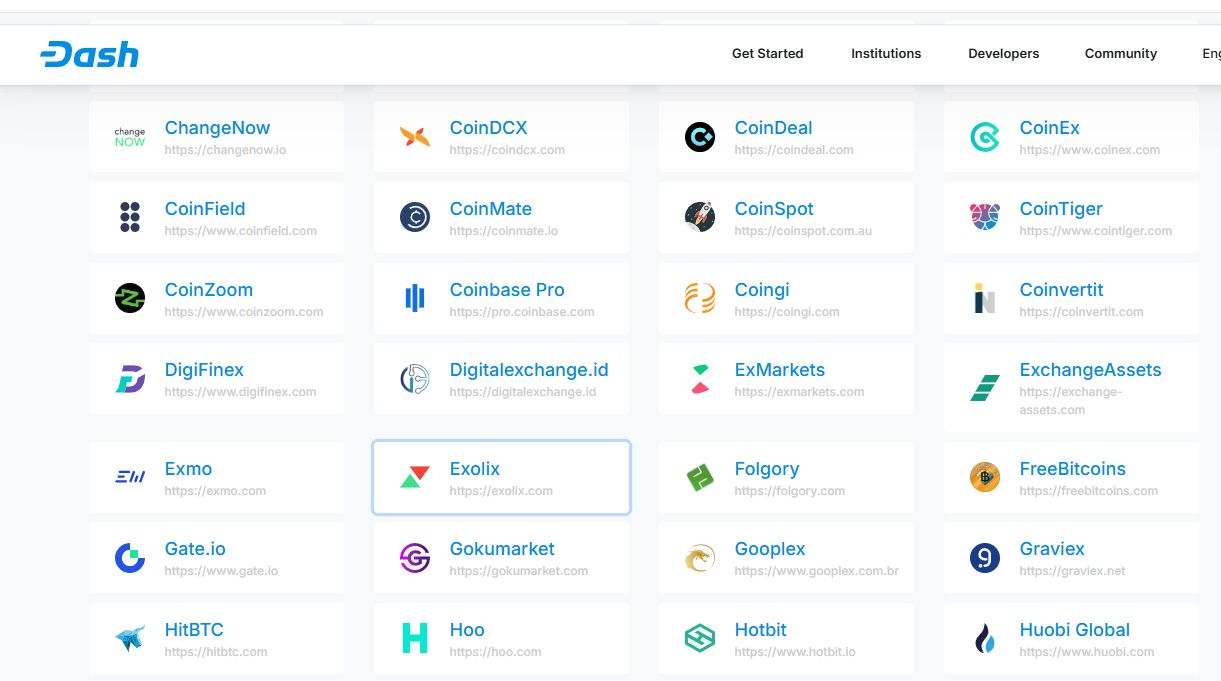
Task: Click the Huobi Global flame icon
Action: 985,638
